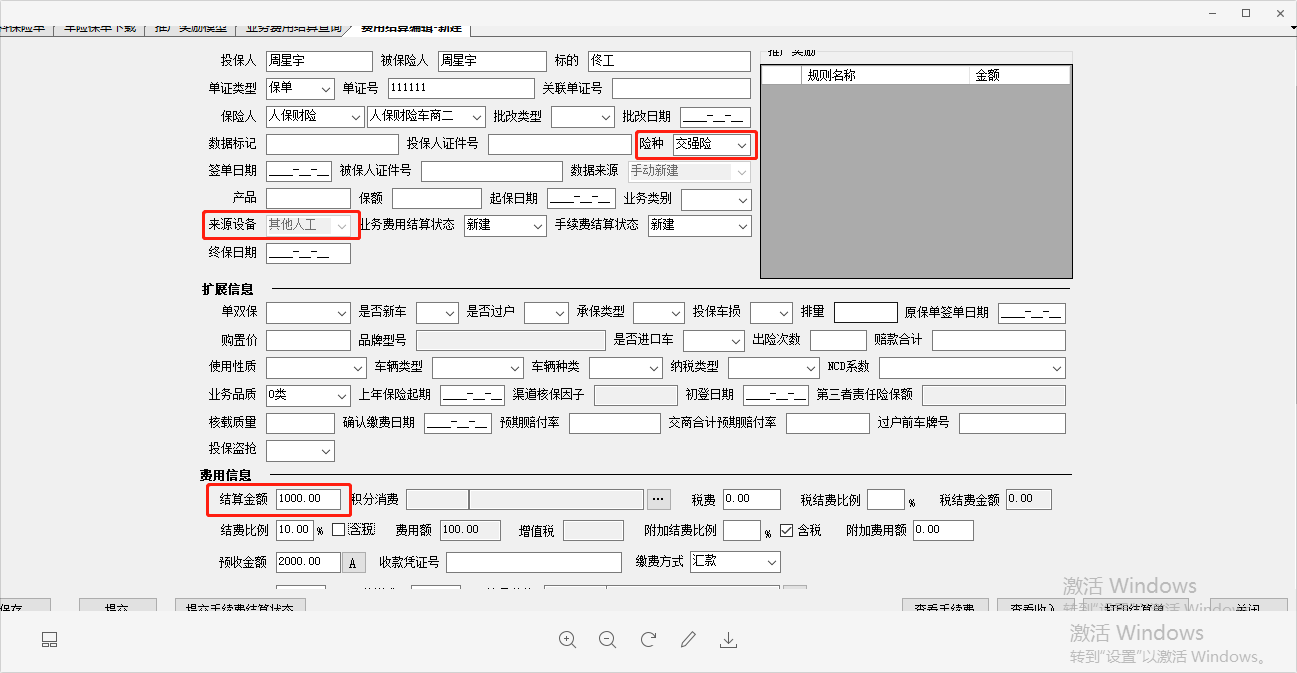Focus the 关联单证号 input field

[x=681, y=89]
